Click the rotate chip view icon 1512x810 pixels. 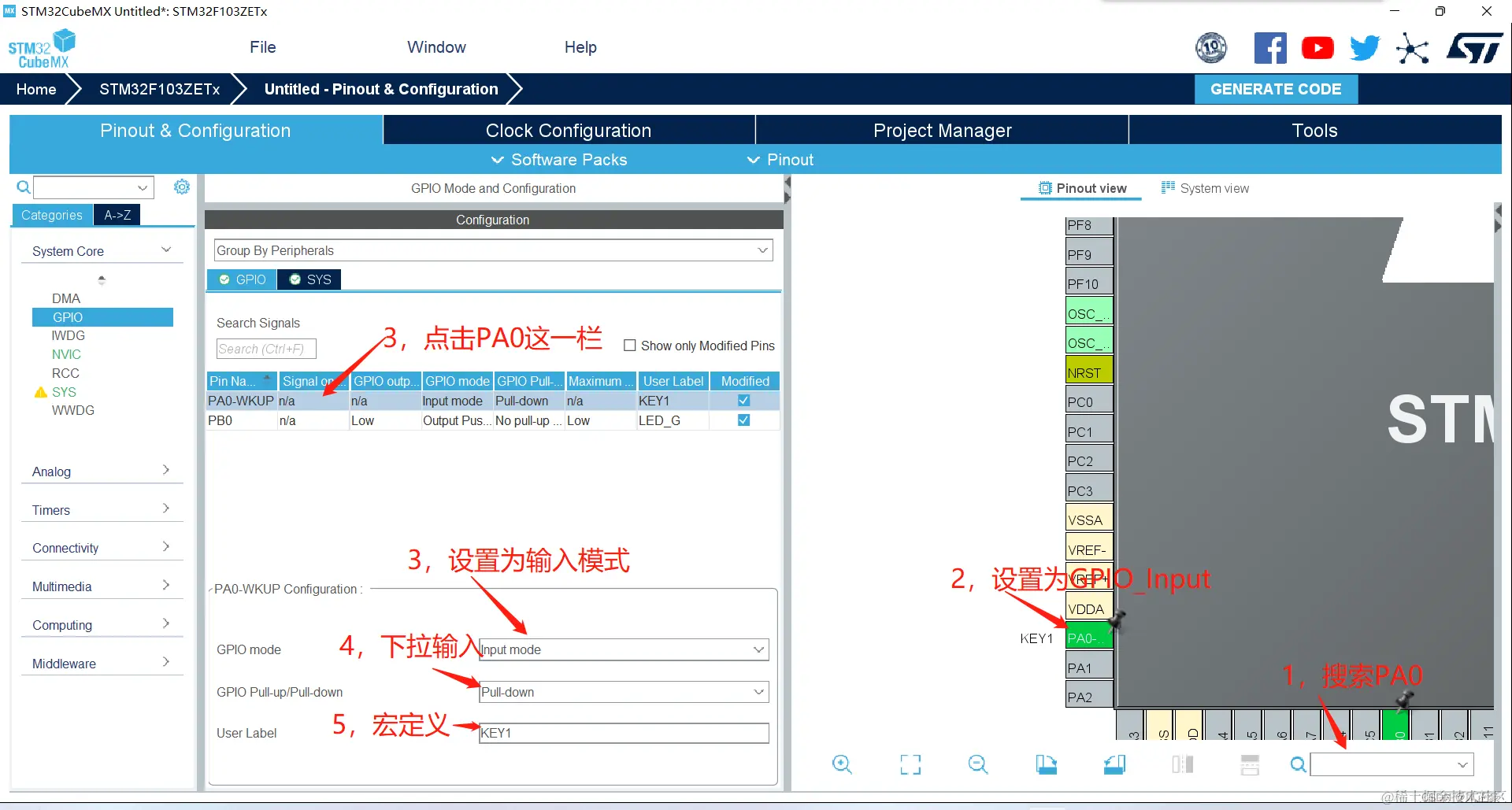point(1114,764)
